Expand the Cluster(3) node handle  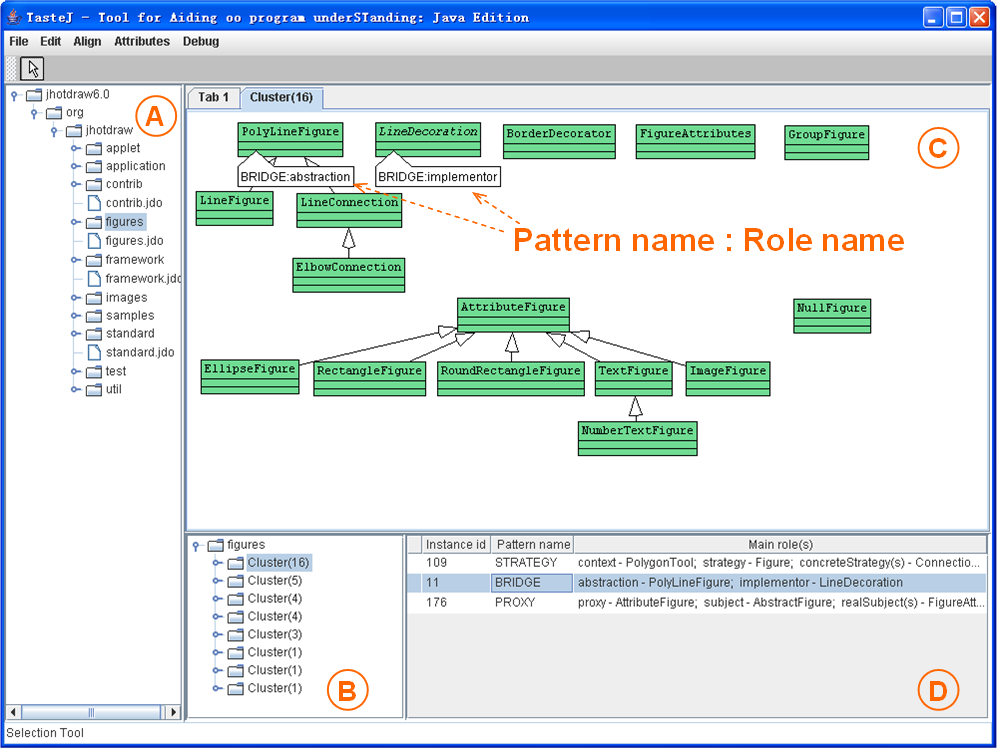[217, 634]
